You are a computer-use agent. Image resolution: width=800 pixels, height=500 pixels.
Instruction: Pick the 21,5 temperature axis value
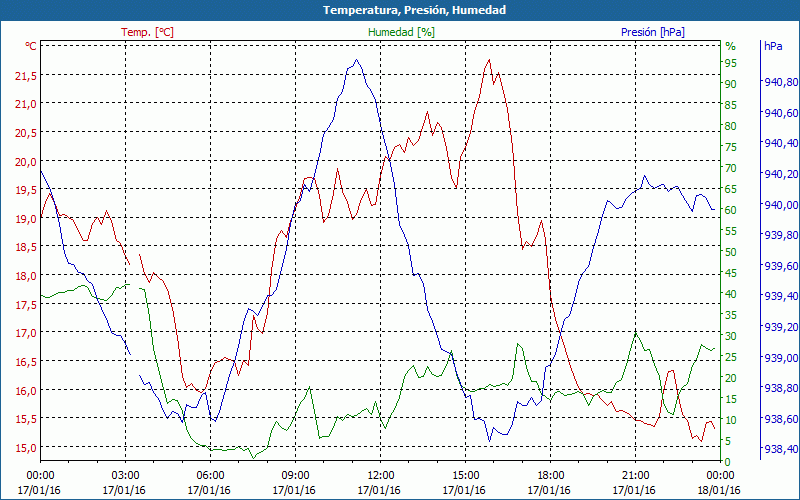click(26, 76)
